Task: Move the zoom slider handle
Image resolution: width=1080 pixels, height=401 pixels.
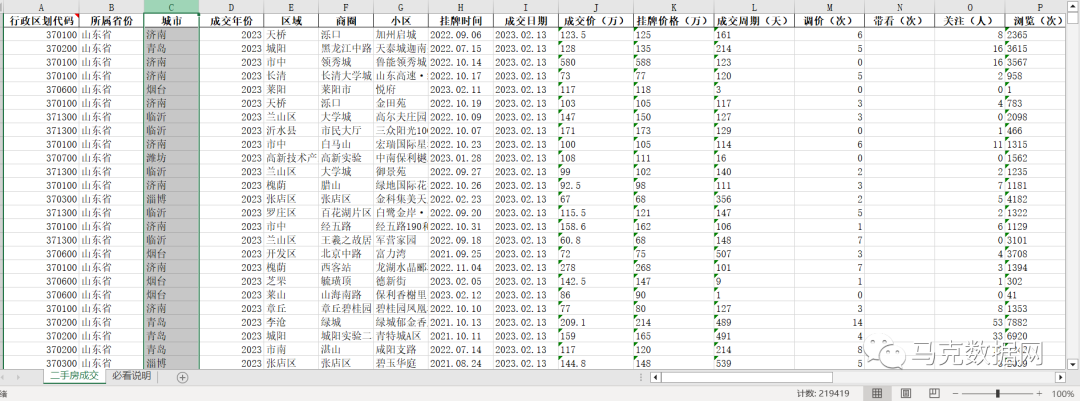Action: point(997,393)
